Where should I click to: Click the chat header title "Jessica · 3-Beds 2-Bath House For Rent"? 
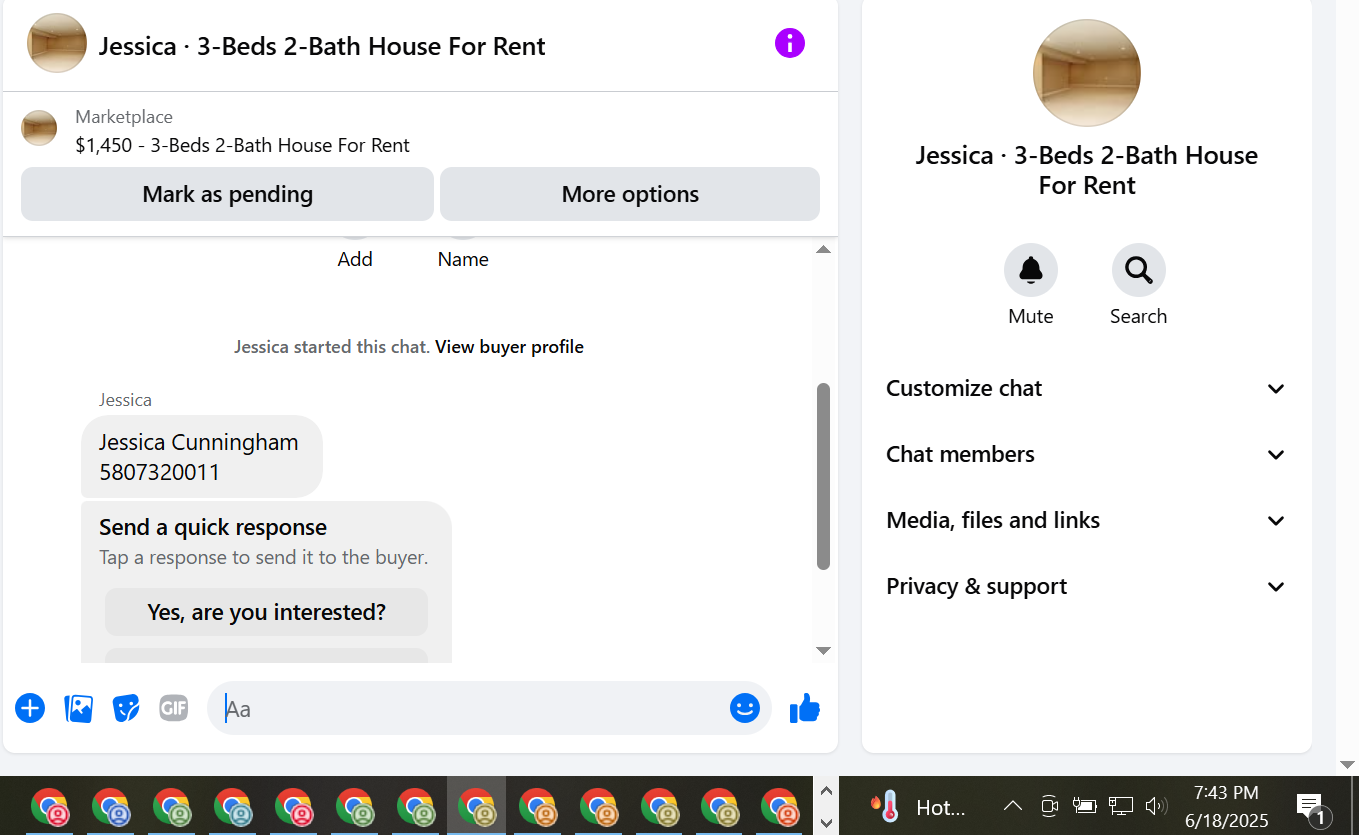click(x=322, y=46)
